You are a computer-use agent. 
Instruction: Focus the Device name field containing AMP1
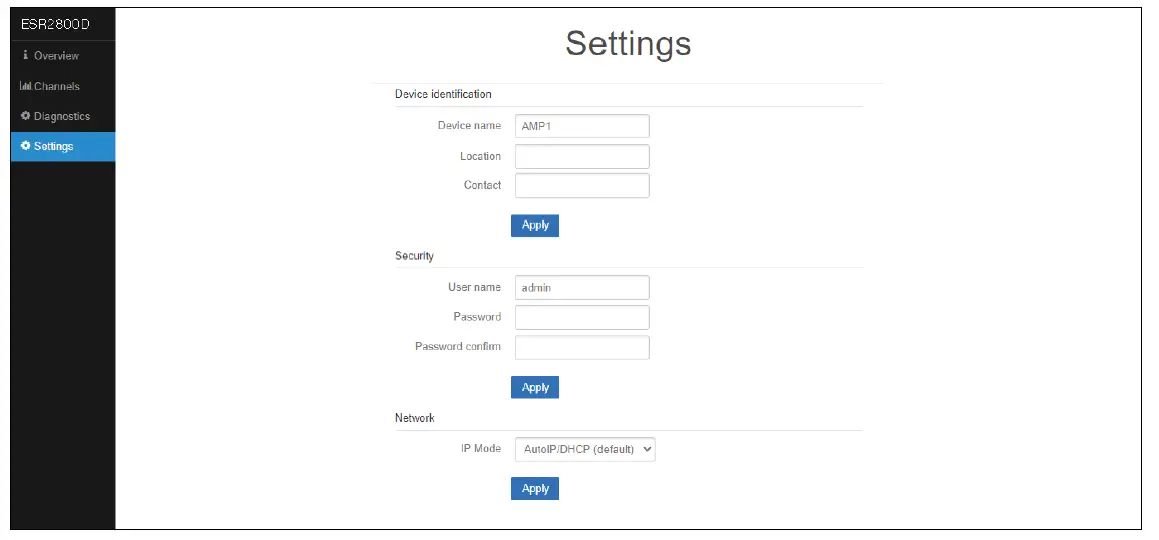click(x=582, y=126)
